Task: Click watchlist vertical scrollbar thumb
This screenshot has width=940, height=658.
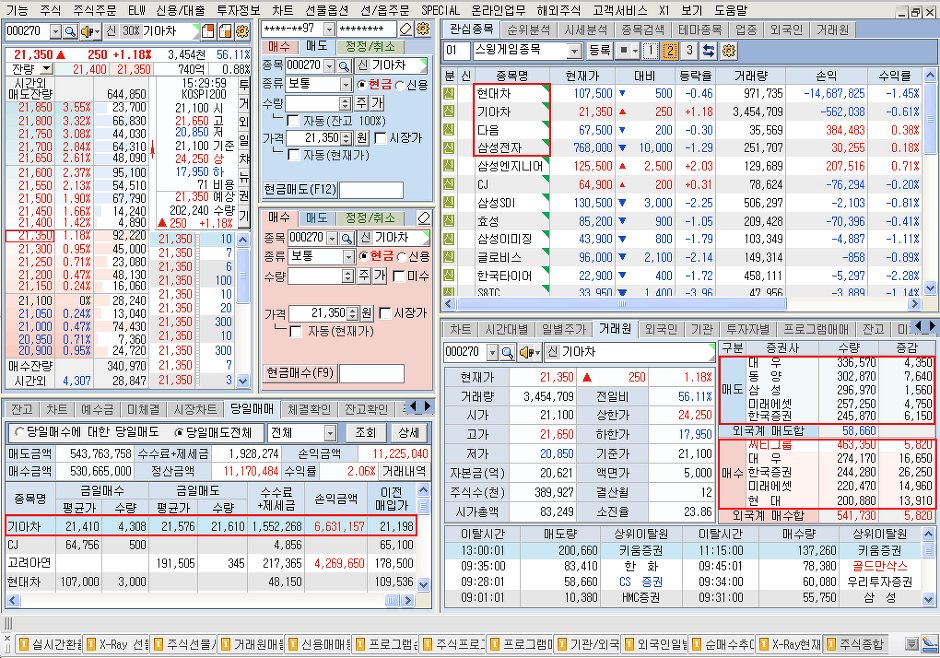Action: pos(930,121)
